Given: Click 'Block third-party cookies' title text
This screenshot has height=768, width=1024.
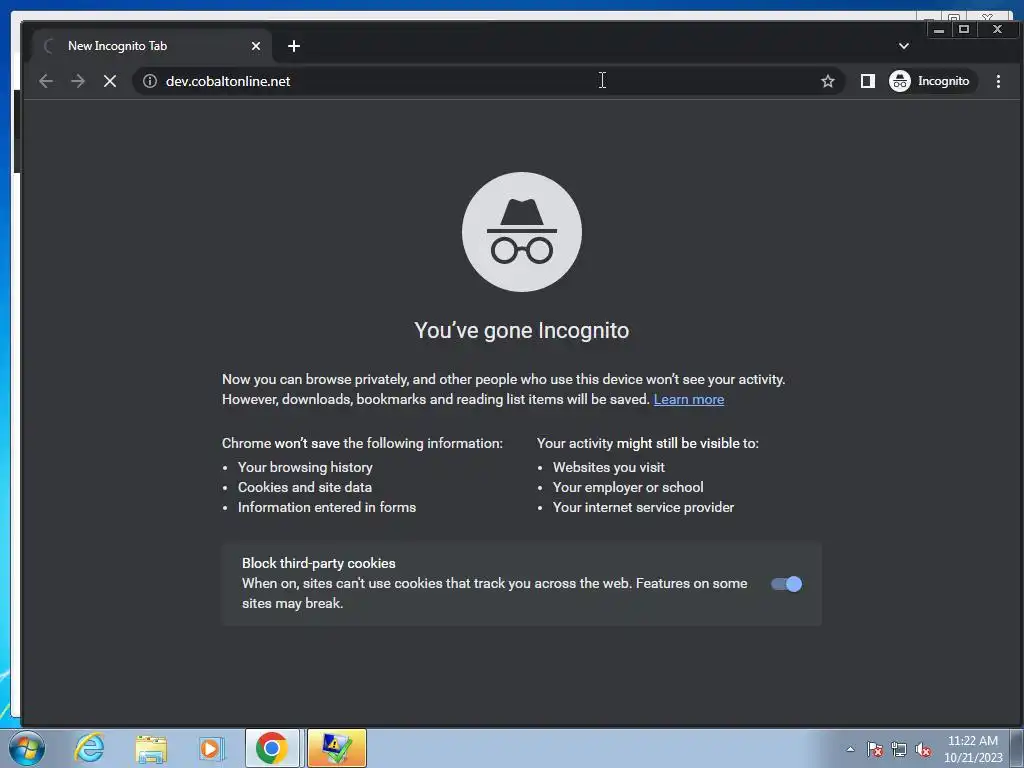Looking at the screenshot, I should [x=319, y=563].
